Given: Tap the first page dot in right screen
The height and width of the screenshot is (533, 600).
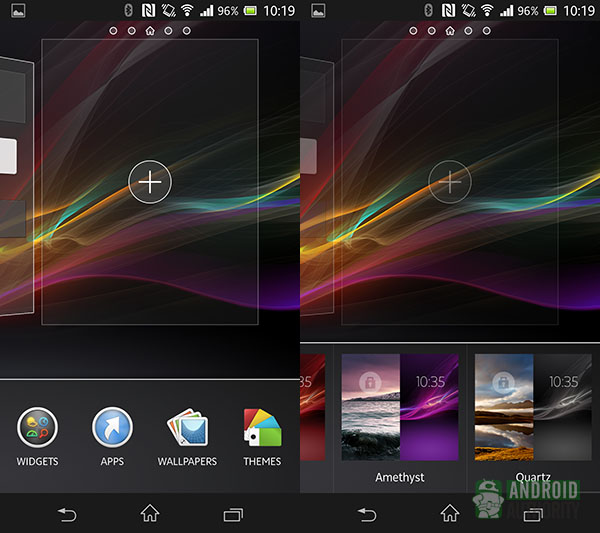Looking at the screenshot, I should pos(413,31).
